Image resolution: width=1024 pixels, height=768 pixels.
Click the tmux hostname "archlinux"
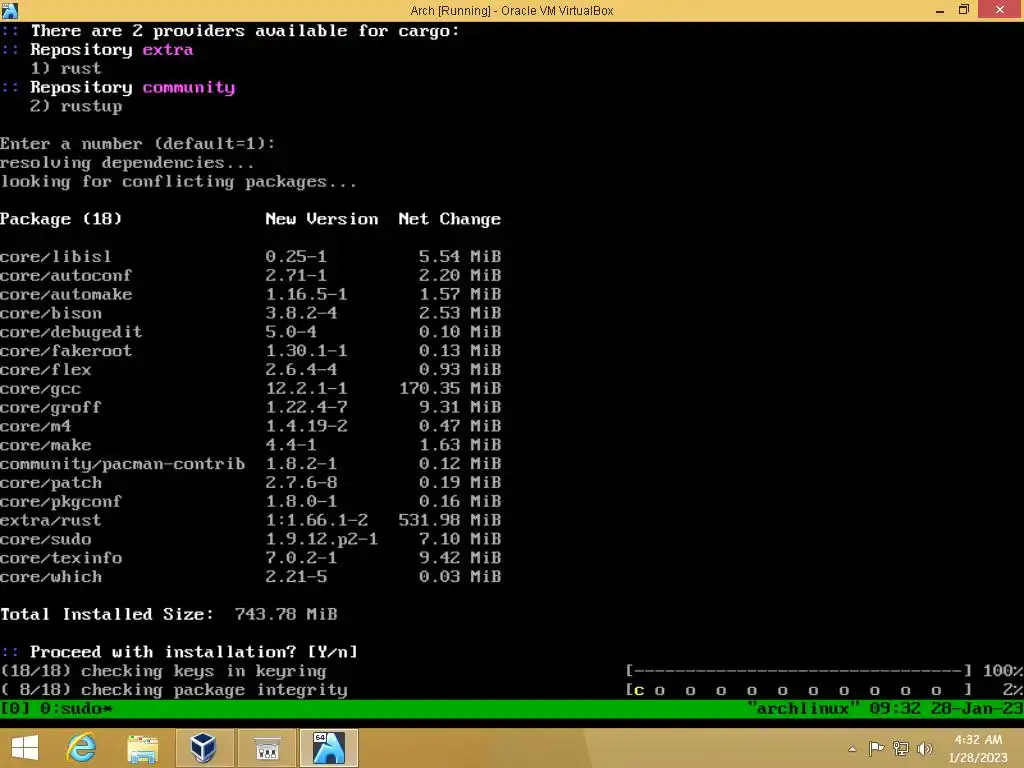(x=802, y=709)
